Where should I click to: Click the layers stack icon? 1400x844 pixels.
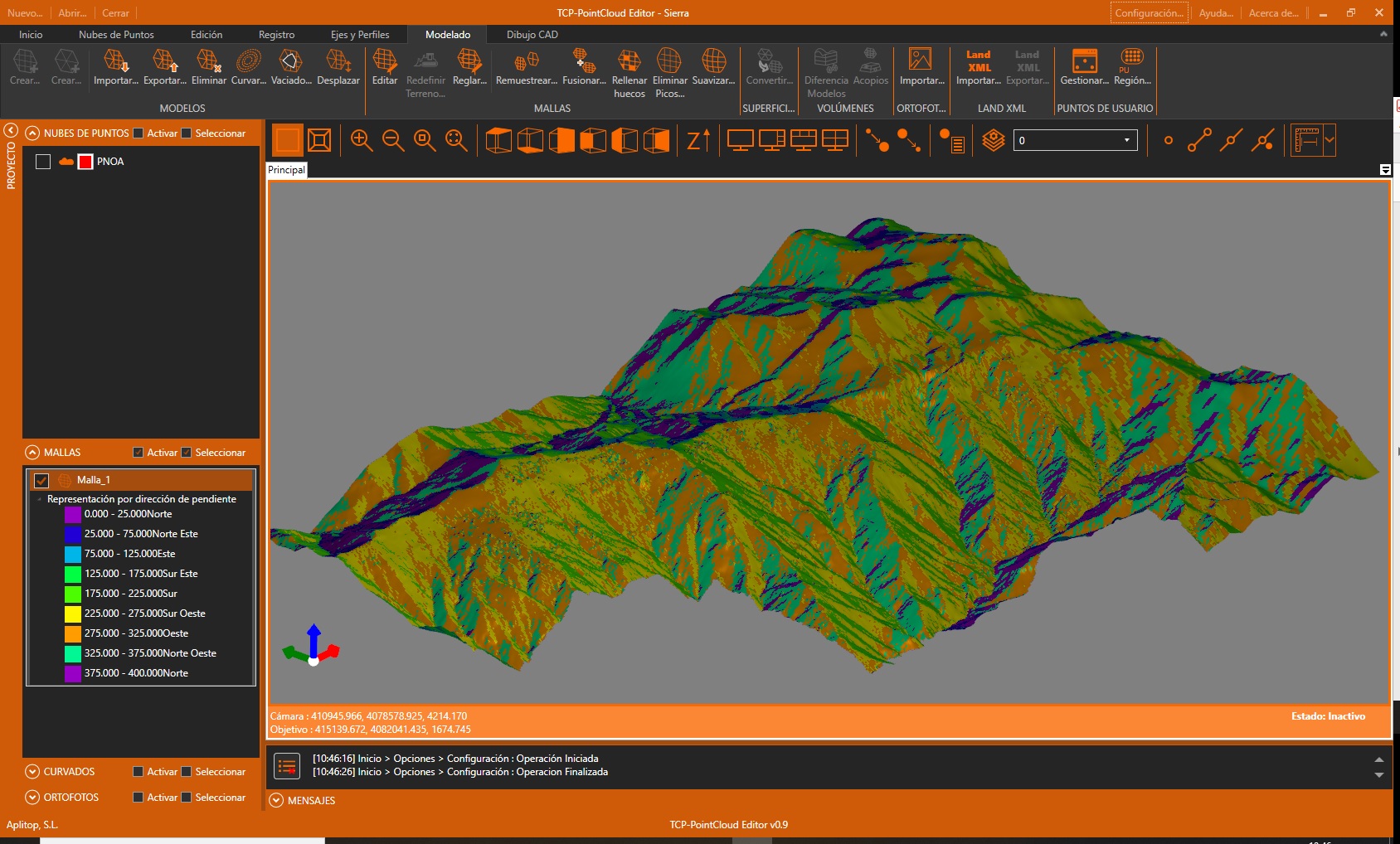tap(993, 140)
